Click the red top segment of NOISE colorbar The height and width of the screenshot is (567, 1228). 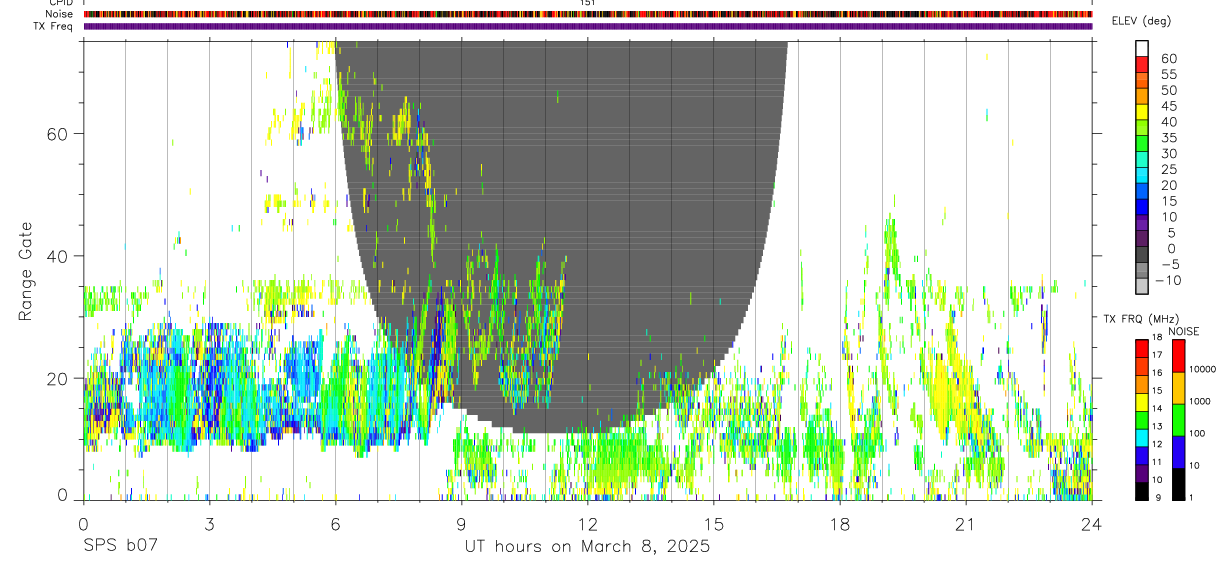coord(1178,356)
